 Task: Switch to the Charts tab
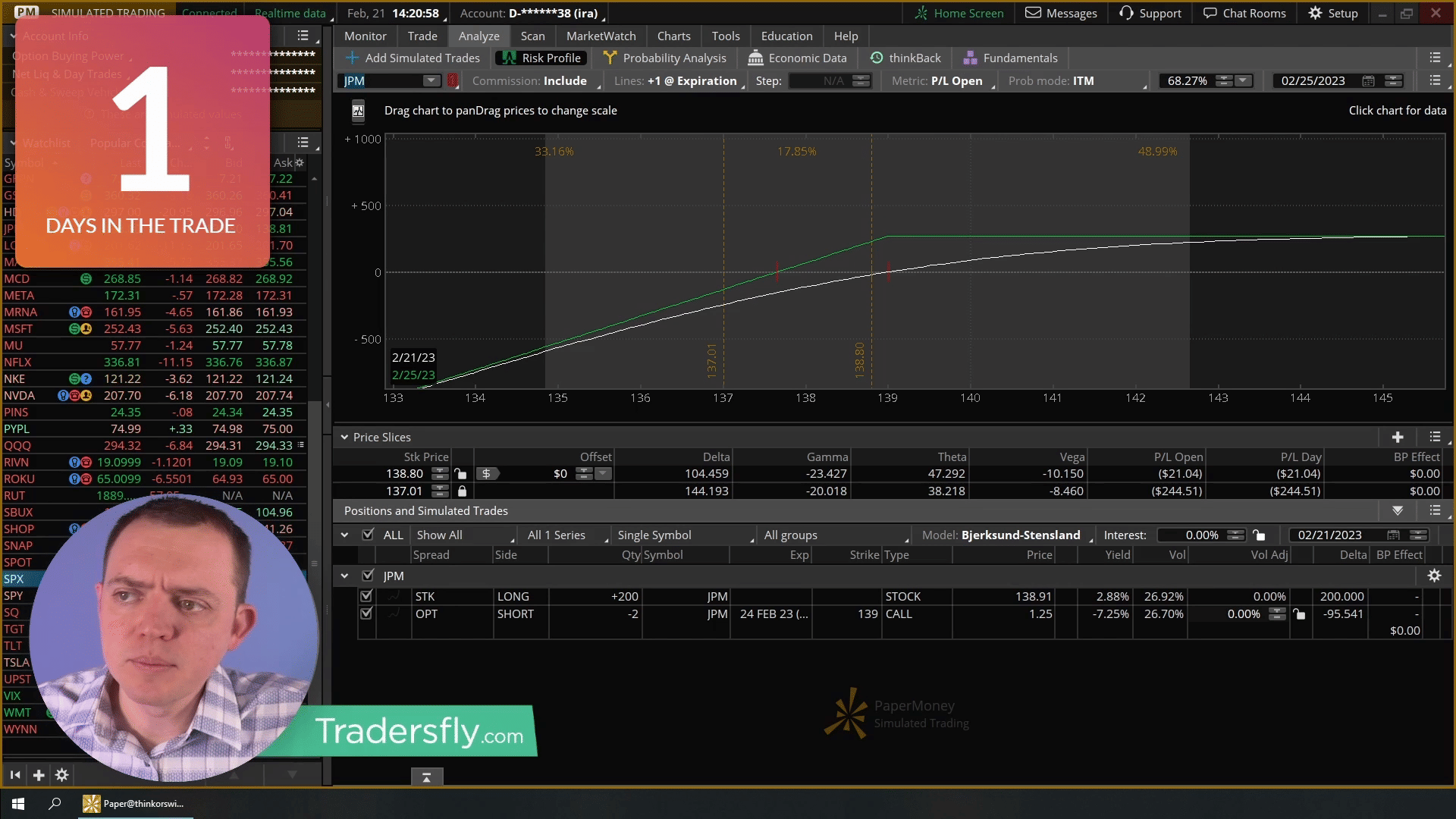[673, 36]
